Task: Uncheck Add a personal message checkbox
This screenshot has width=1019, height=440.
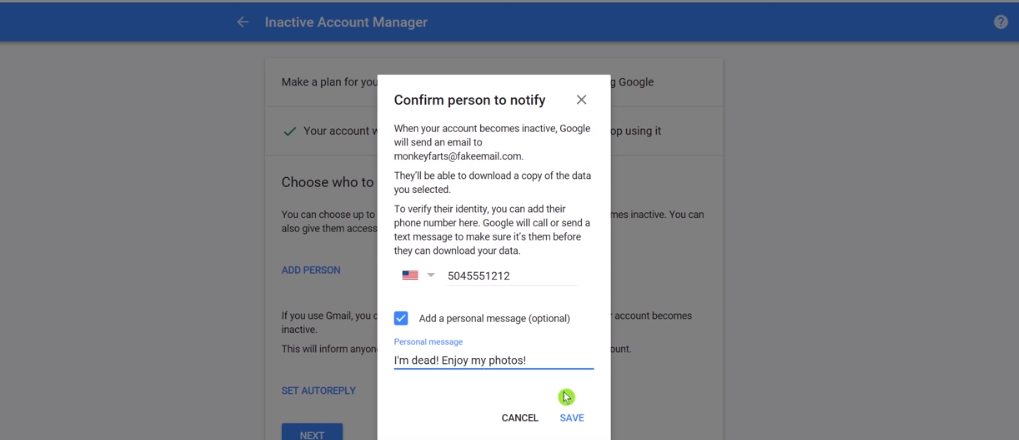Action: point(401,318)
